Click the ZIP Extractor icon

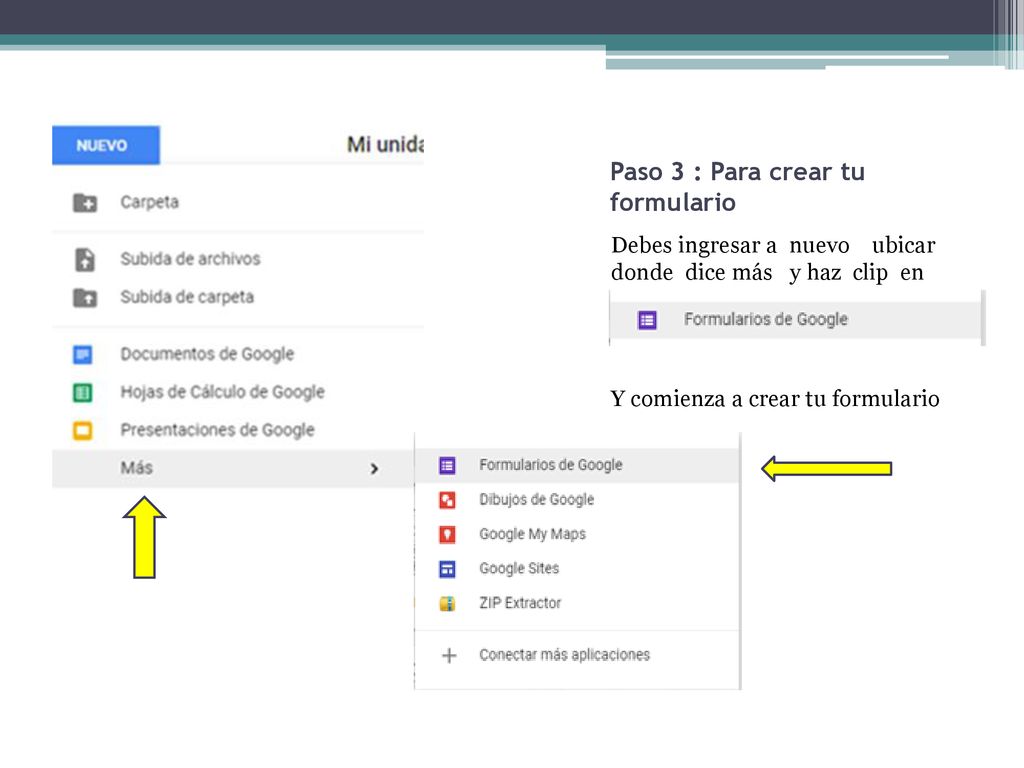[447, 603]
